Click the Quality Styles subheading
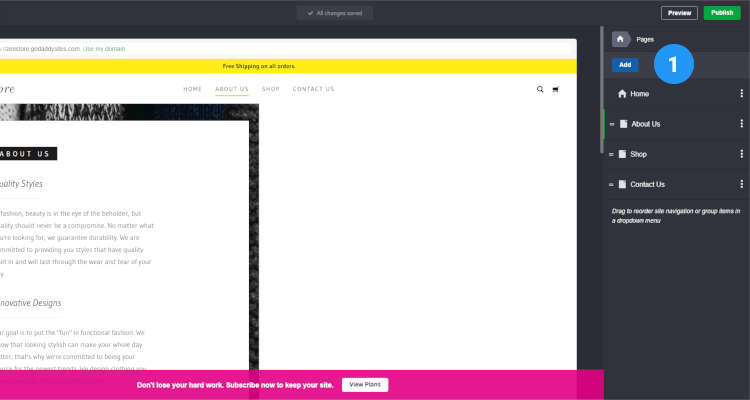 coord(21,184)
